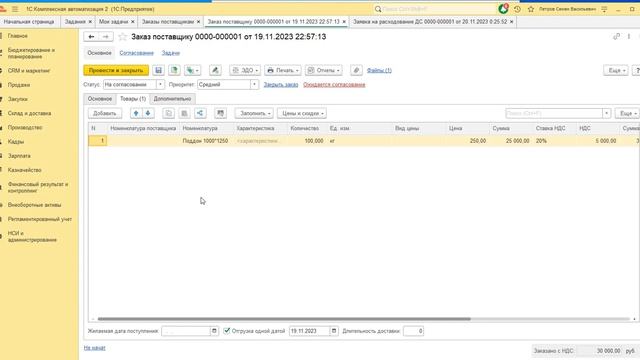Open the top Еще dropdown menu
The height and width of the screenshot is (360, 640).
(x=616, y=70)
